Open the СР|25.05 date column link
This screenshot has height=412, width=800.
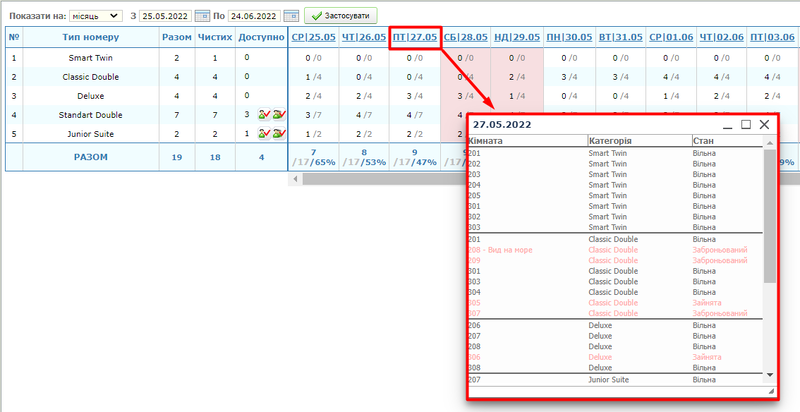314,37
